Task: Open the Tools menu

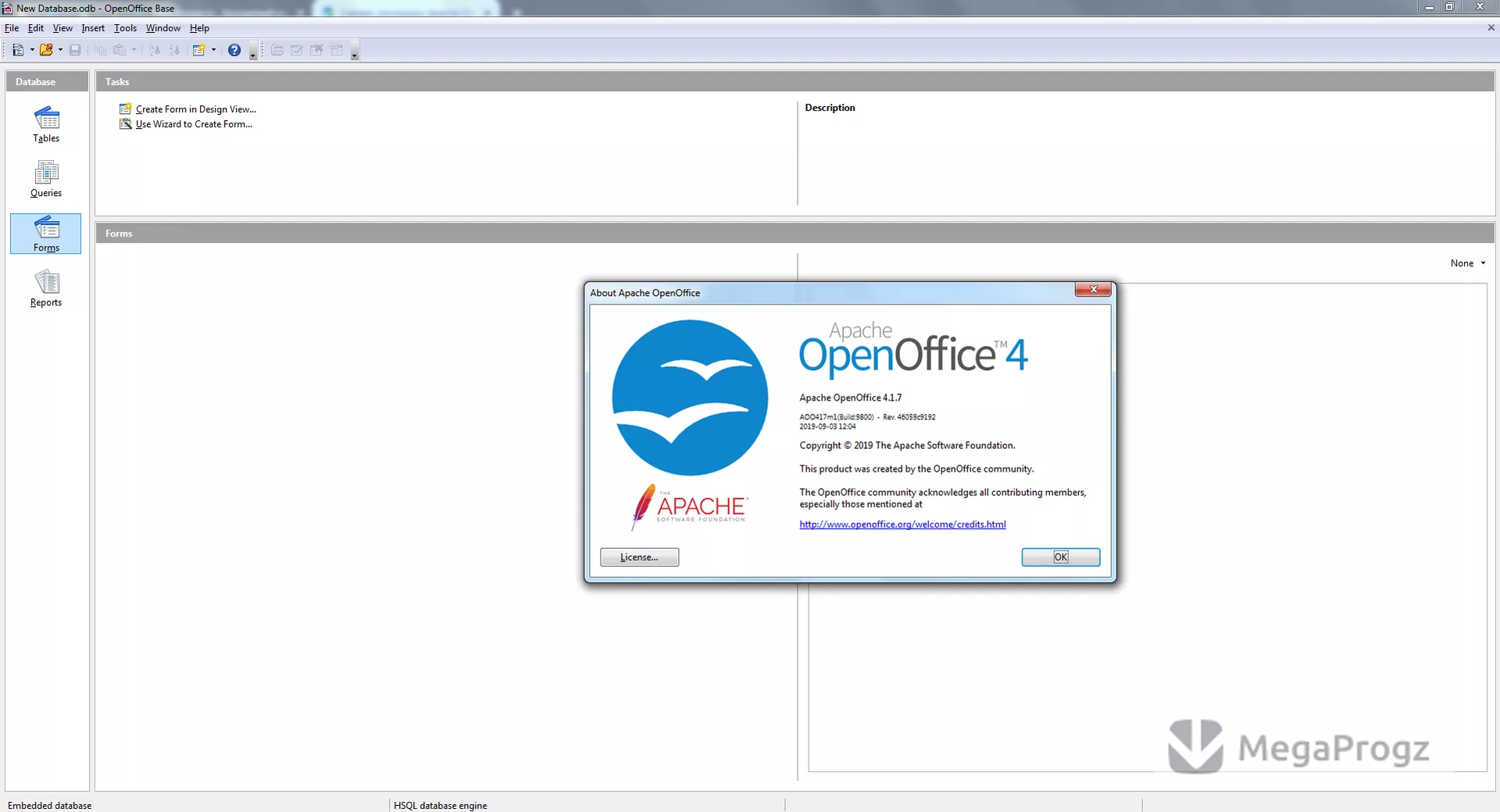Action: [x=125, y=28]
